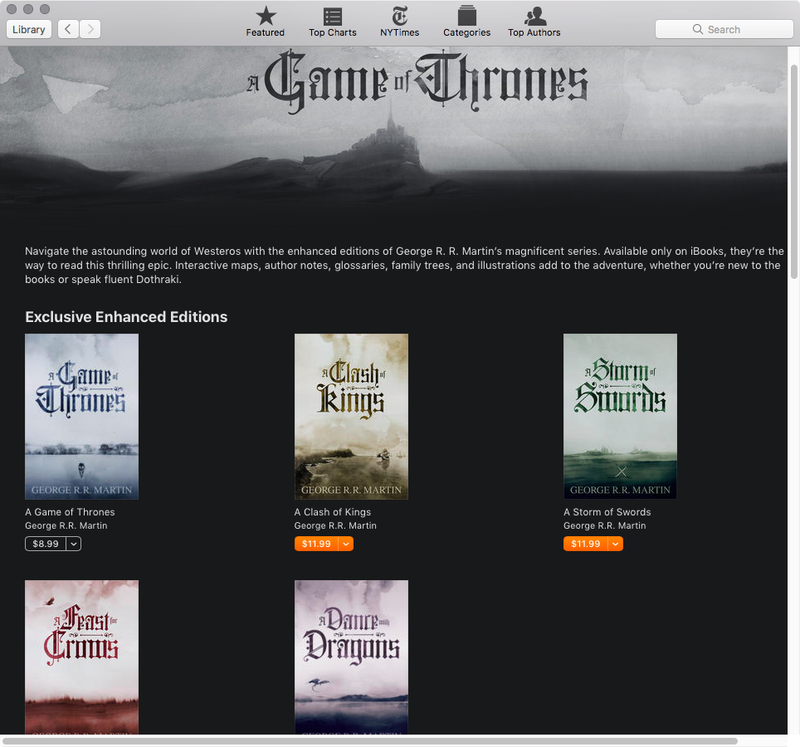Viewport: 800px width, 747px height.
Task: Go forward with the right arrow
Action: pos(90,29)
